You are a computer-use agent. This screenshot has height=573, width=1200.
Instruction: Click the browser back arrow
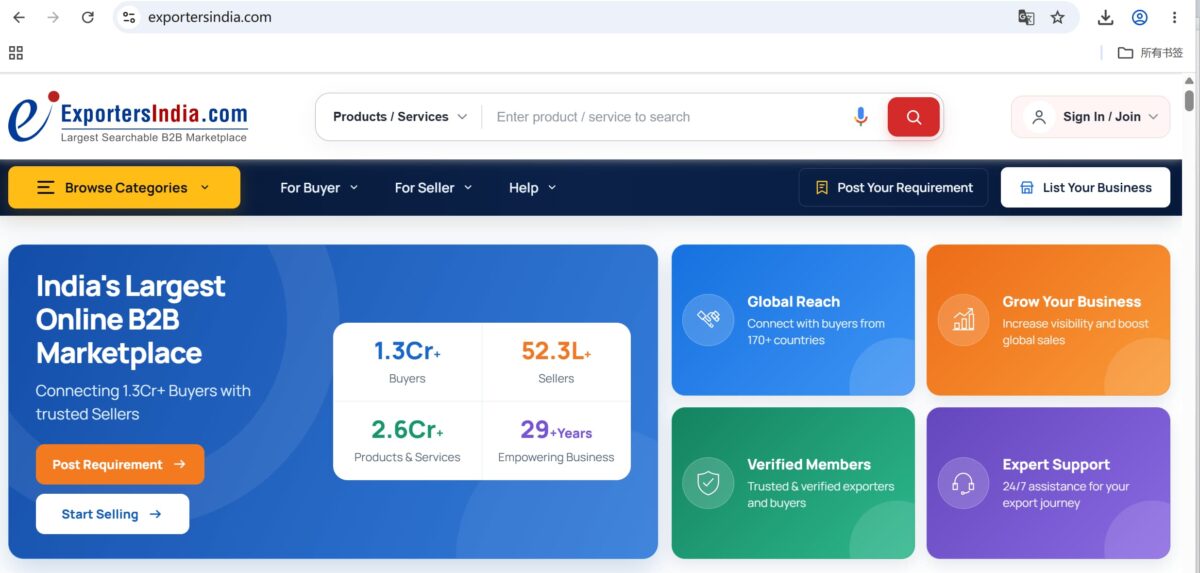[x=19, y=17]
